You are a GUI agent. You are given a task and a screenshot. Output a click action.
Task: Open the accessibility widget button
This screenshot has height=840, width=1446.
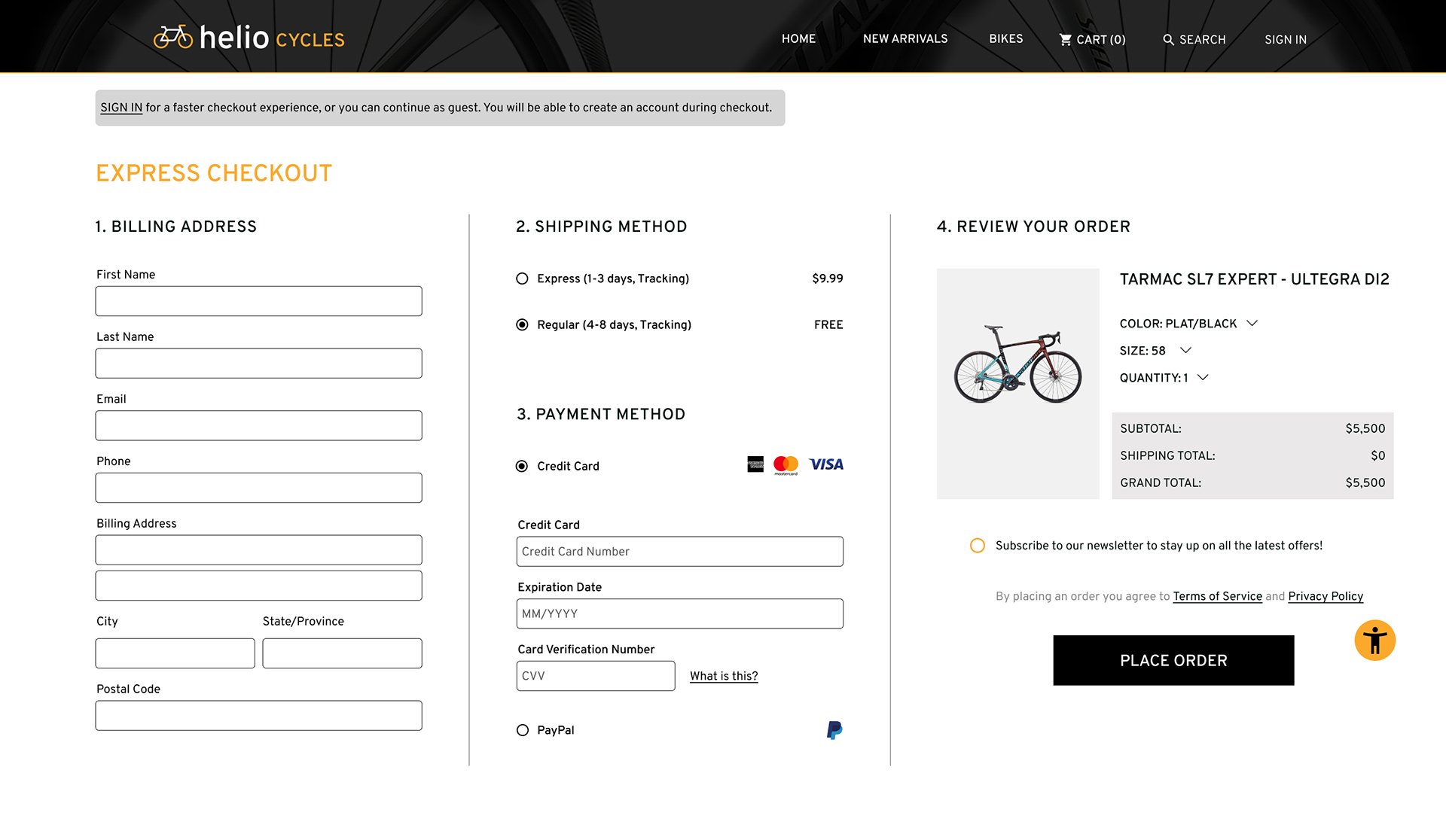[x=1374, y=641]
